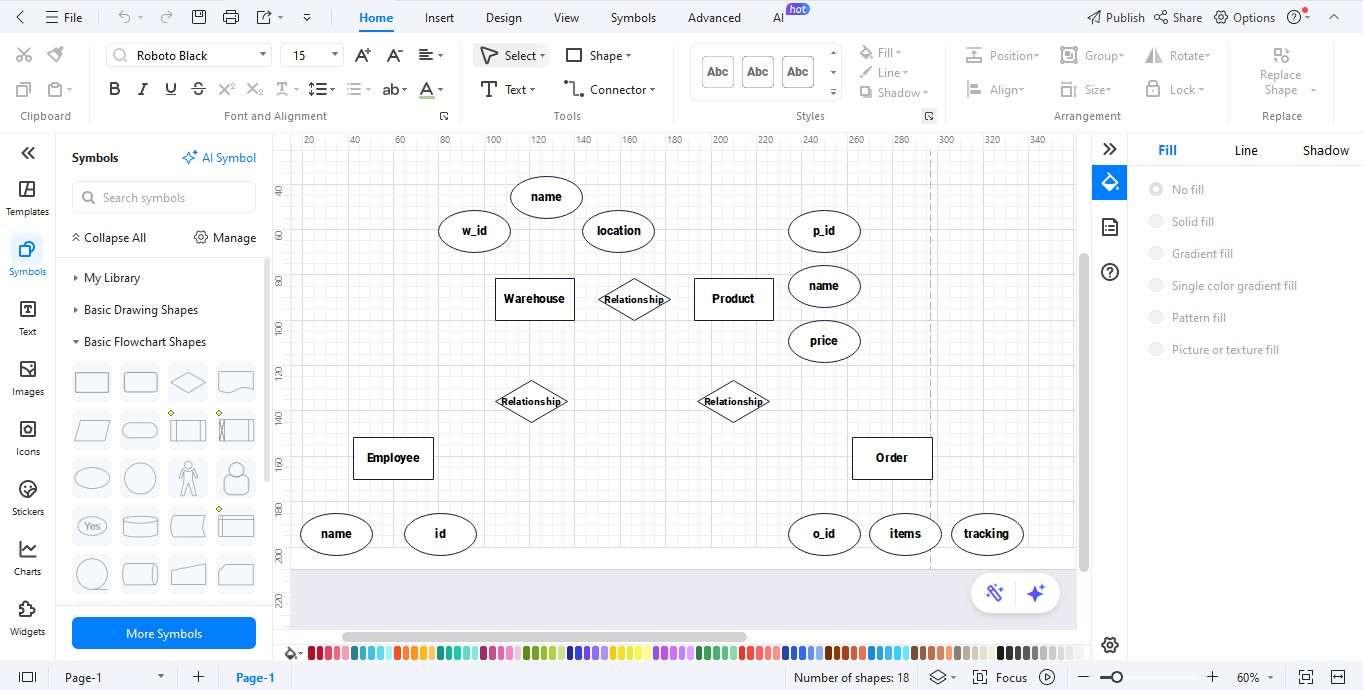Apply Strikethrough formatting

[198, 89]
